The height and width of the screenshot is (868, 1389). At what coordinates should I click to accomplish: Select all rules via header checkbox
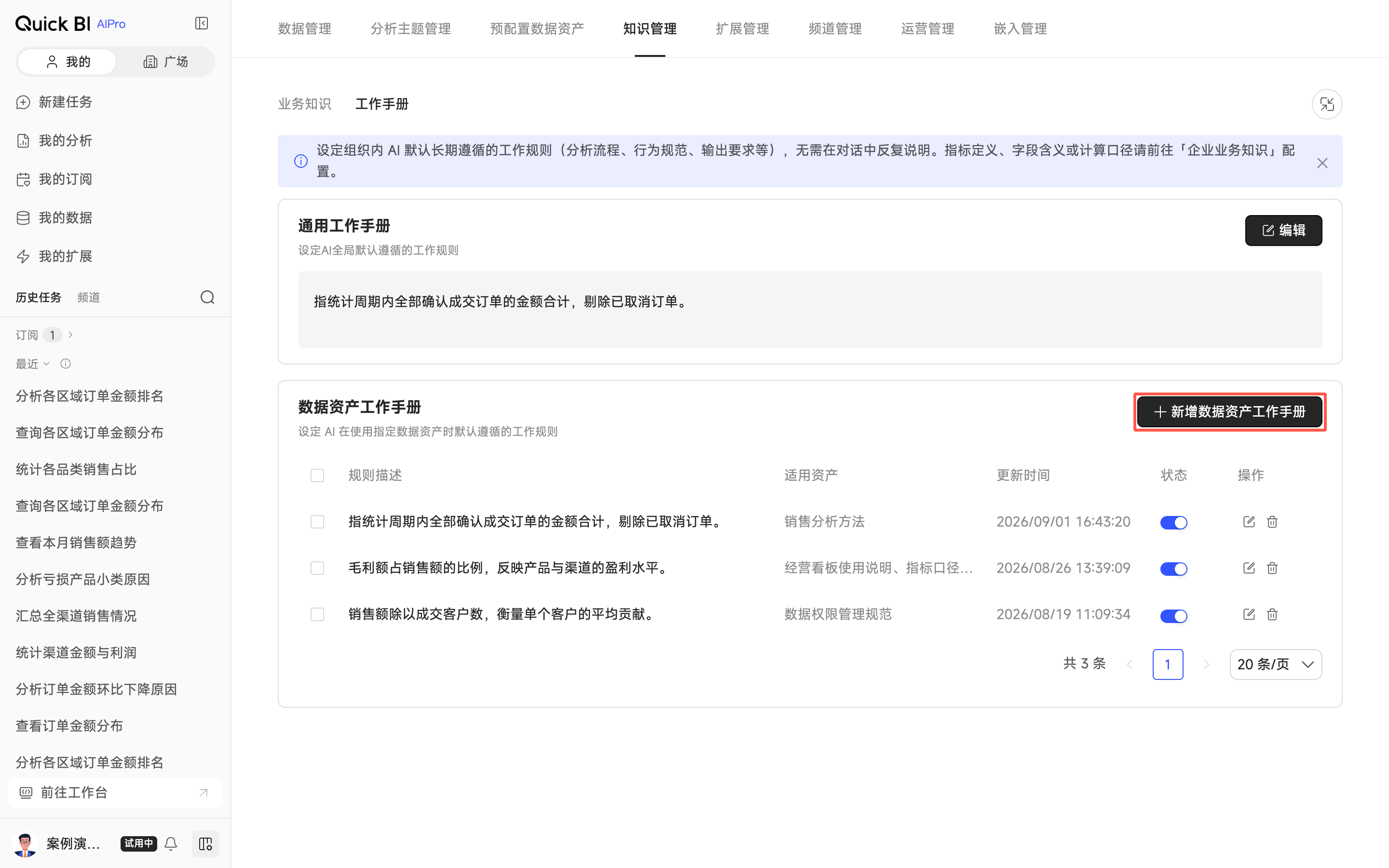[x=317, y=475]
